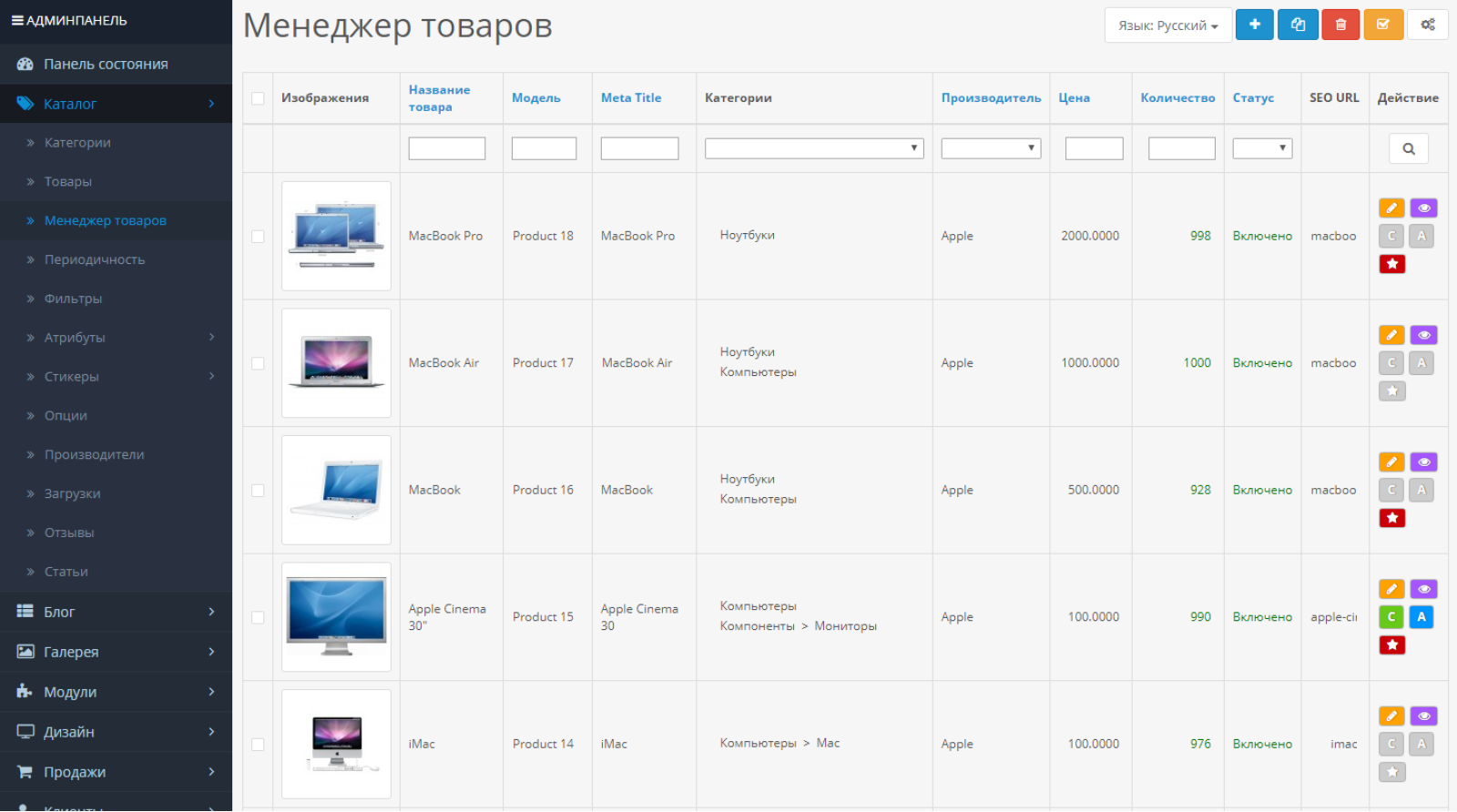The height and width of the screenshot is (812, 1457).
Task: Click the C button in MacBook Pro row
Action: point(1391,236)
